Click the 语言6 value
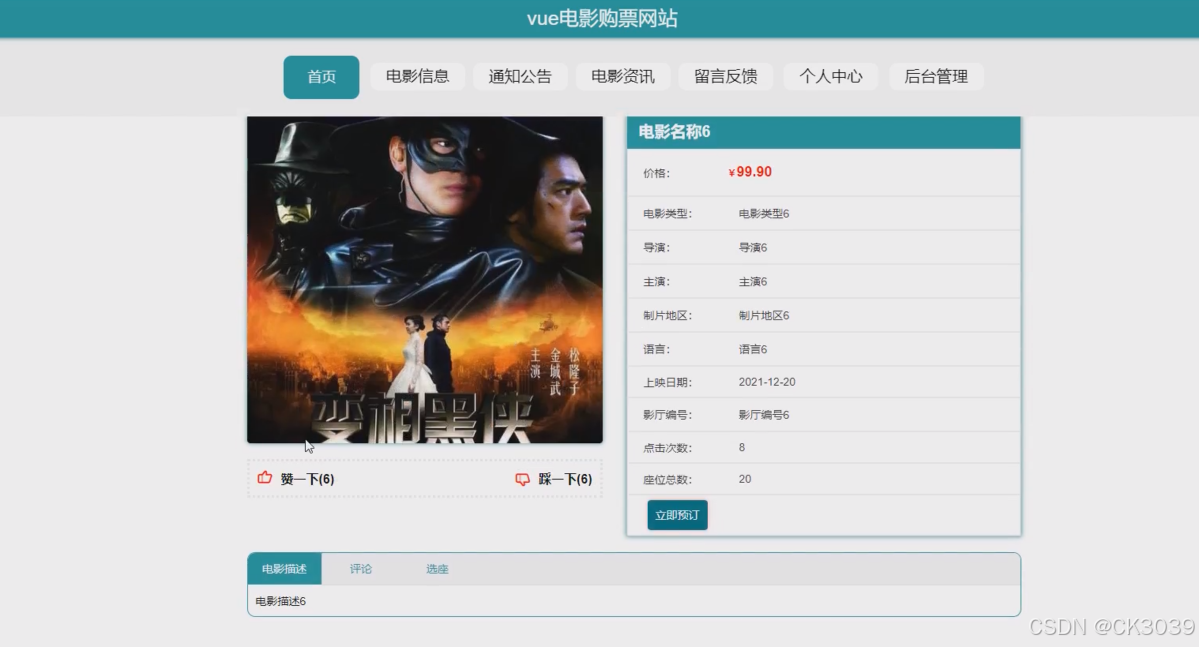 point(752,349)
